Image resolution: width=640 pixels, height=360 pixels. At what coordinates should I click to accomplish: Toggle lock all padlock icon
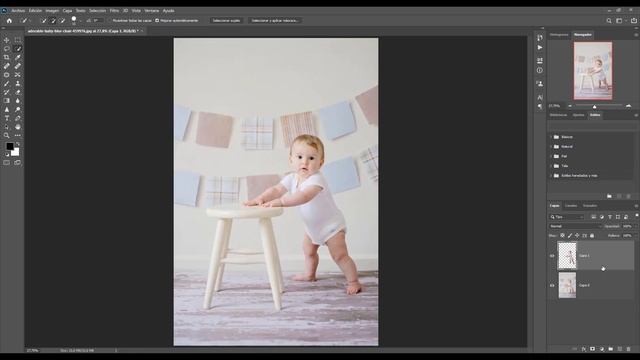coord(592,236)
